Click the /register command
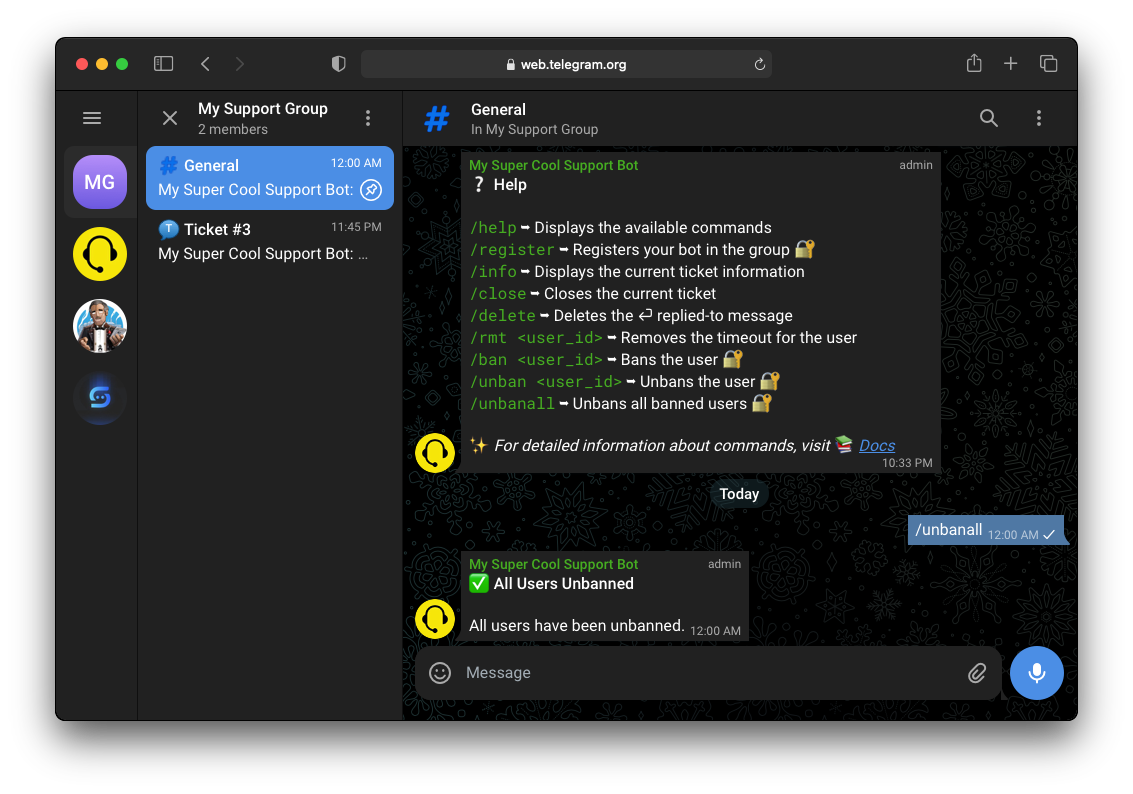Screen dimensions: 1133x794 tap(512, 250)
